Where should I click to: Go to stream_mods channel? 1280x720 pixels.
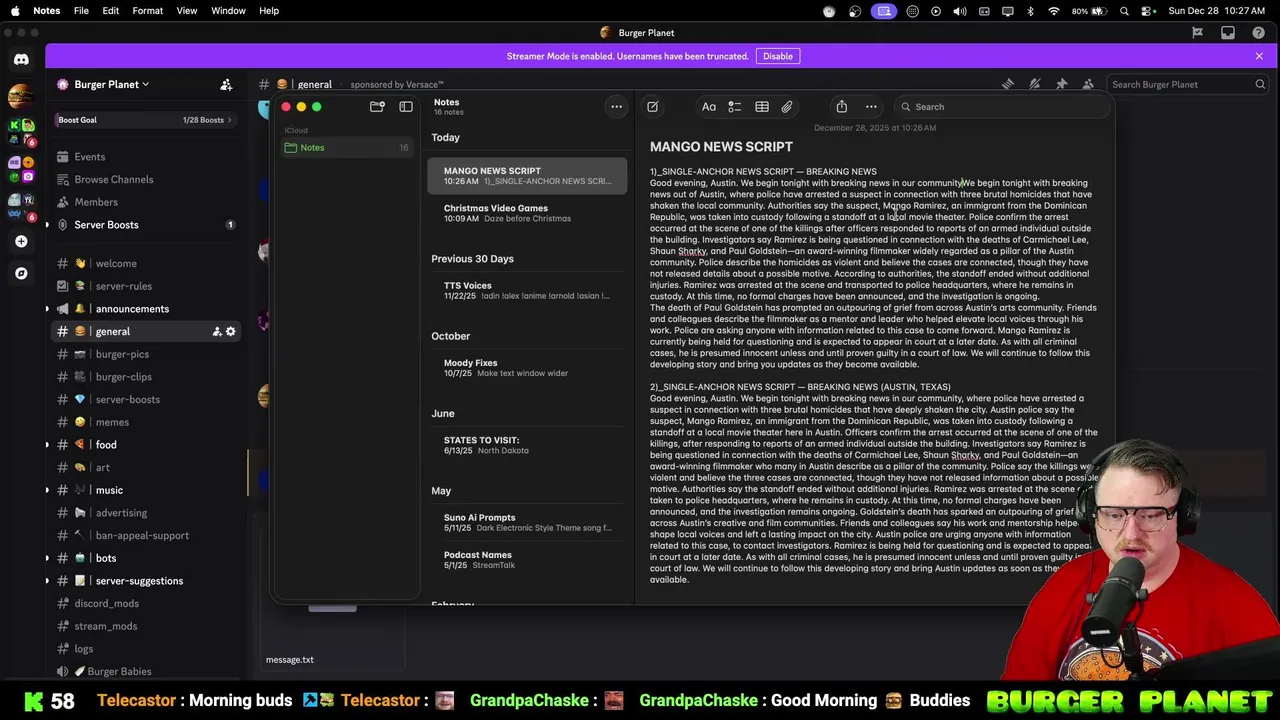[145, 626]
